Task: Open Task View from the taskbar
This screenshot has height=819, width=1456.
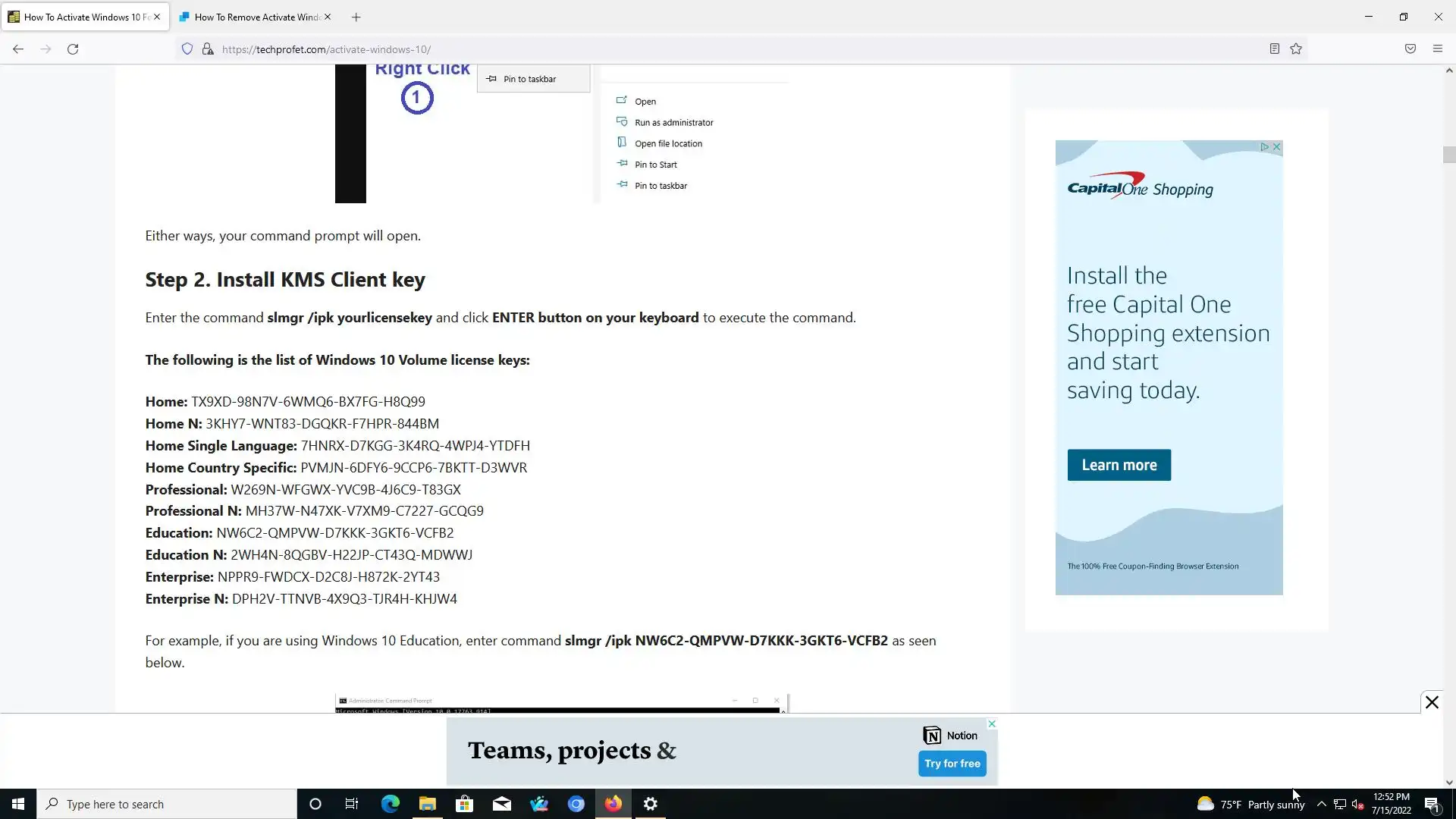Action: pos(352,804)
